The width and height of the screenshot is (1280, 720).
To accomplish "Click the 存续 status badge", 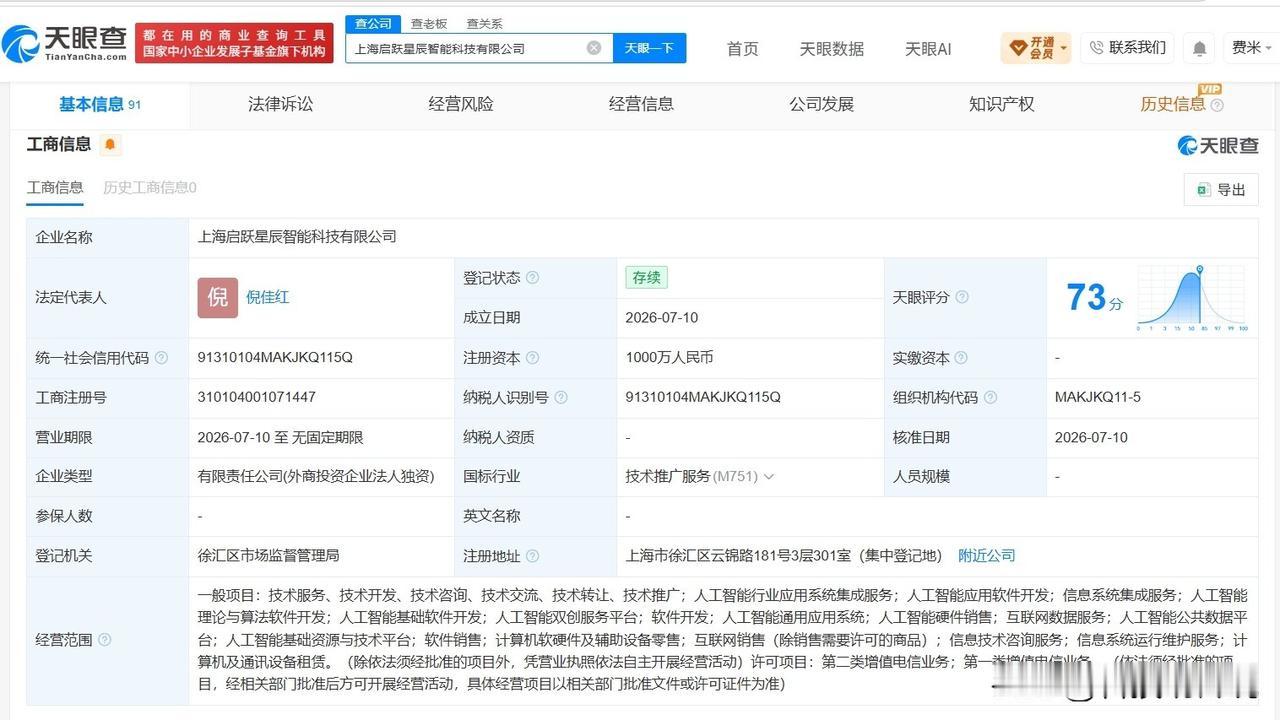I will [x=647, y=278].
